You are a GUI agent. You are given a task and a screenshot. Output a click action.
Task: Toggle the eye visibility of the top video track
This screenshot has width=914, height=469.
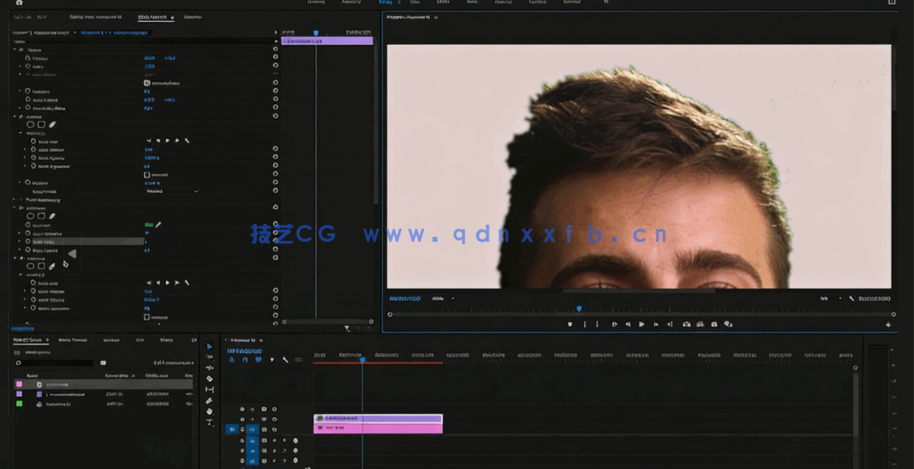tap(264, 409)
